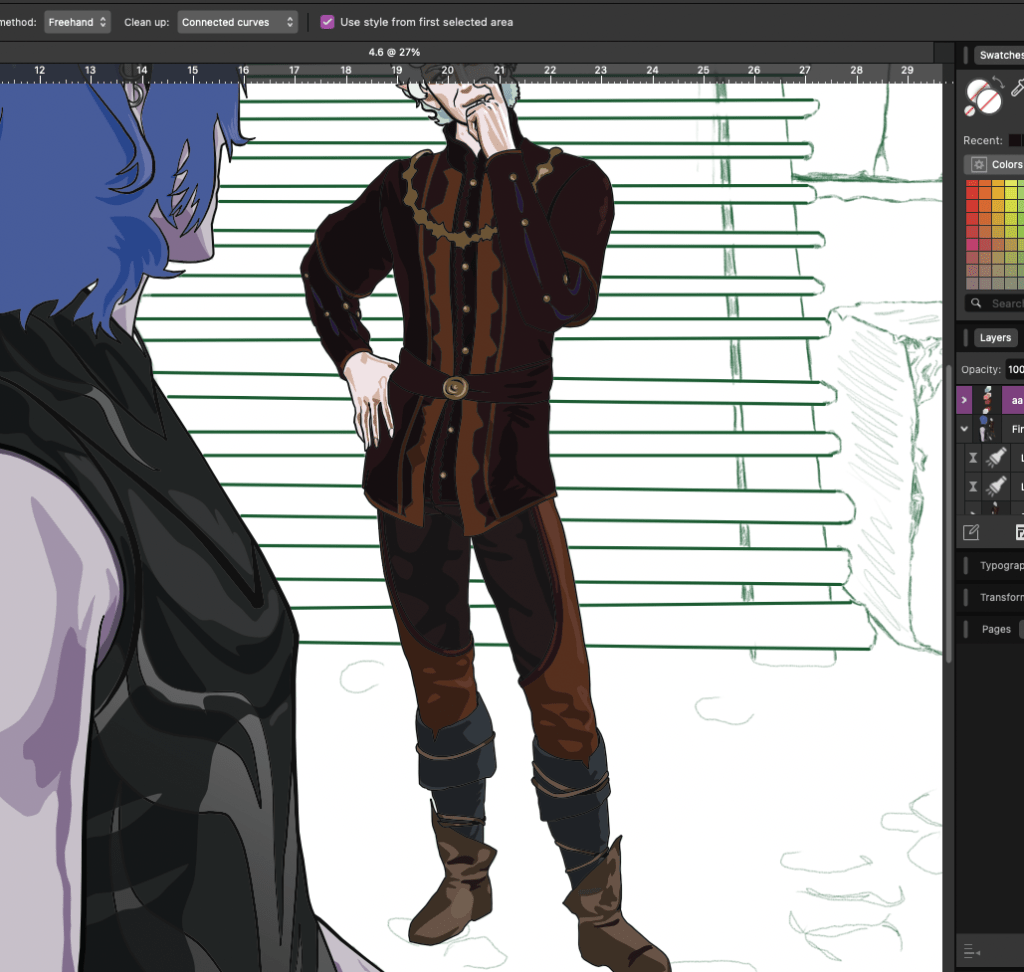Open the Connected curves clean up dropdown
This screenshot has width=1024, height=972.
[x=238, y=22]
